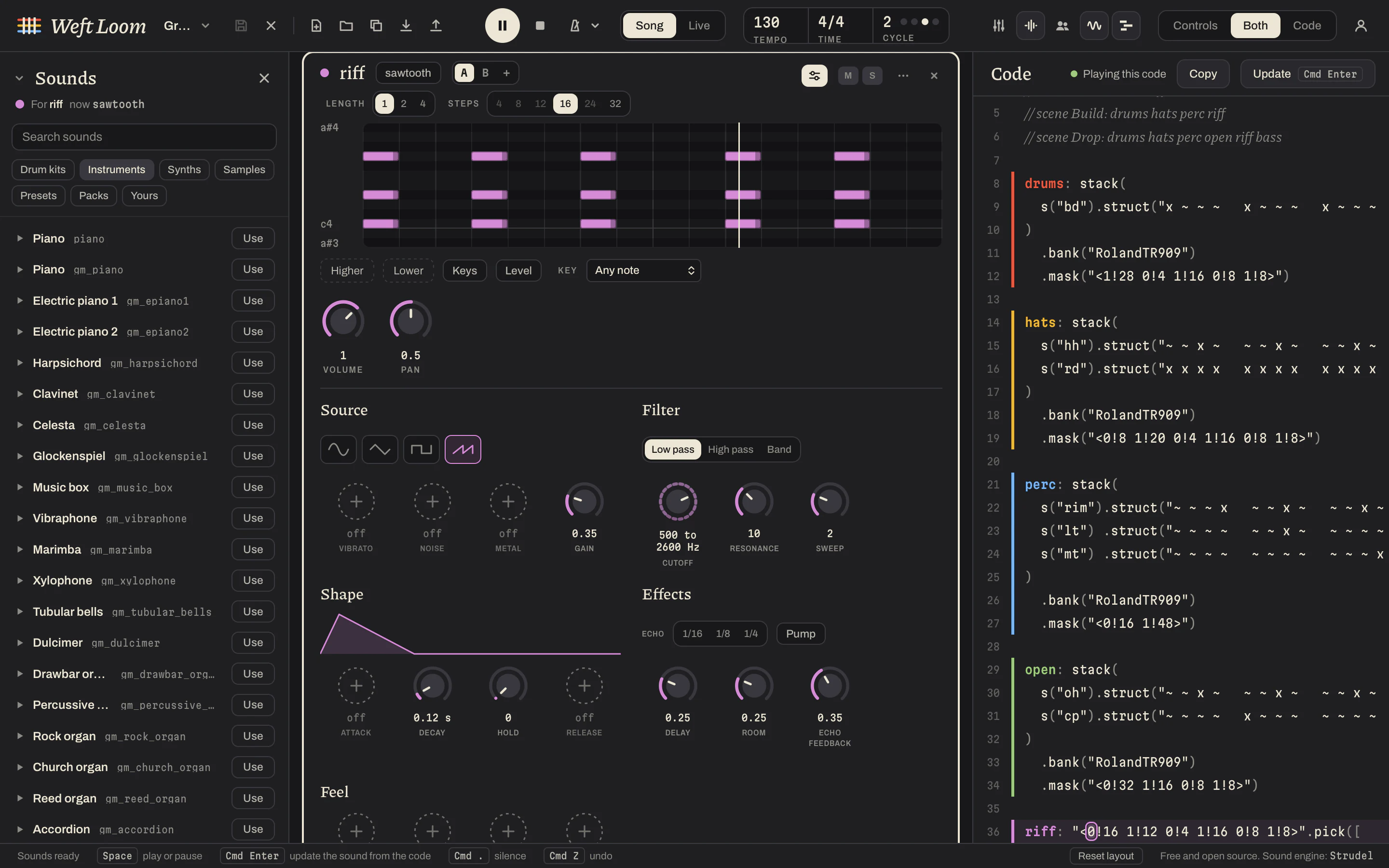Click the Update code button
1389x868 pixels.
coord(1307,73)
